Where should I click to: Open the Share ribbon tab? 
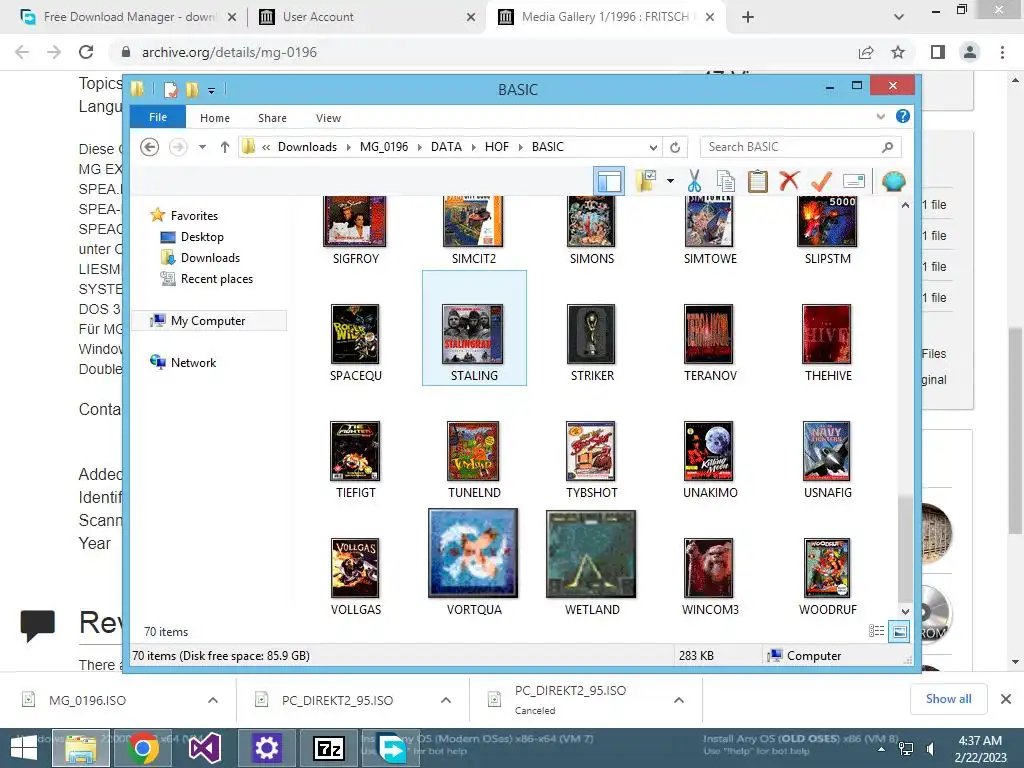[x=272, y=118]
